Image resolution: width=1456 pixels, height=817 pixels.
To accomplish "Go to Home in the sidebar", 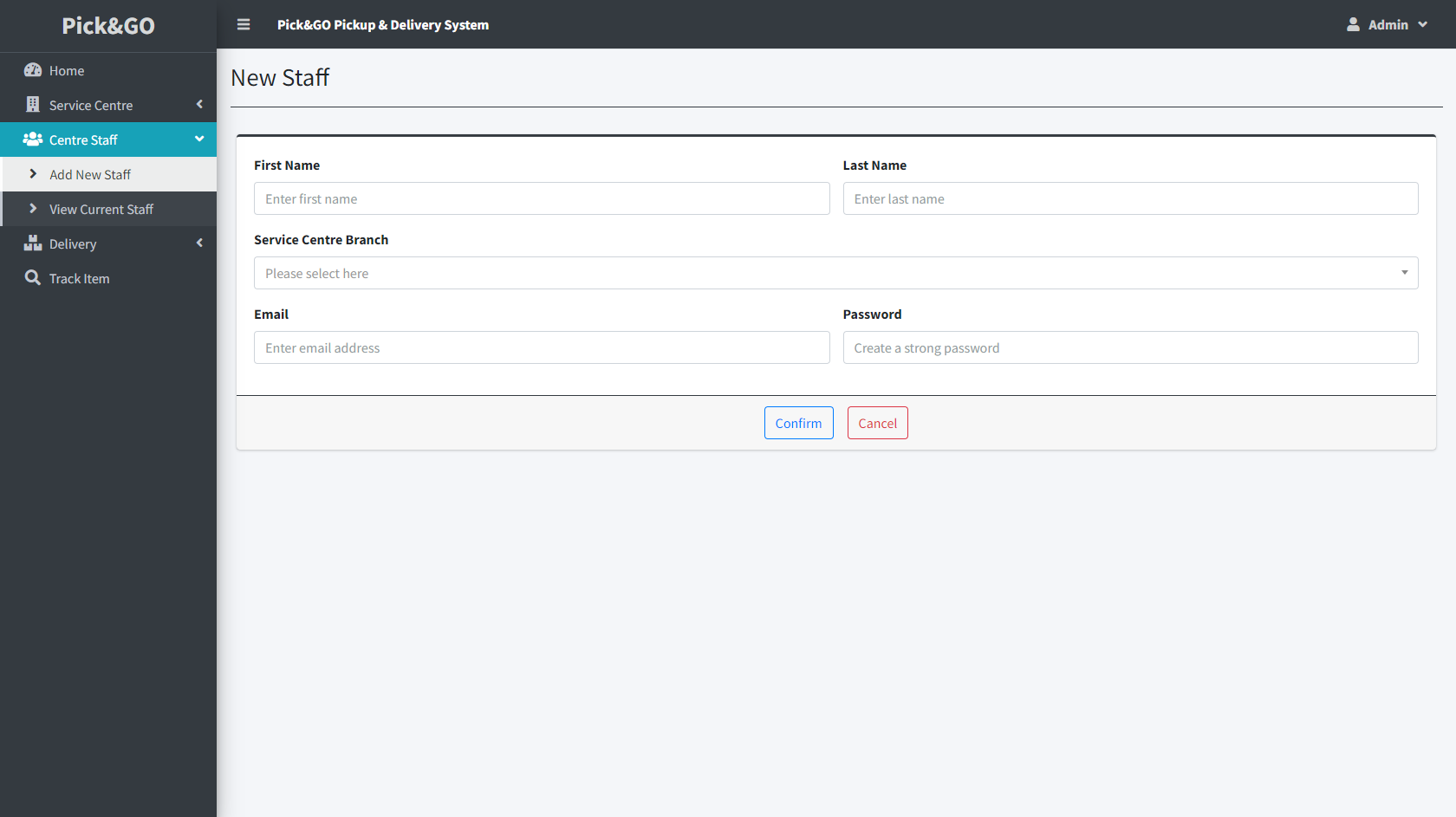I will (108, 70).
